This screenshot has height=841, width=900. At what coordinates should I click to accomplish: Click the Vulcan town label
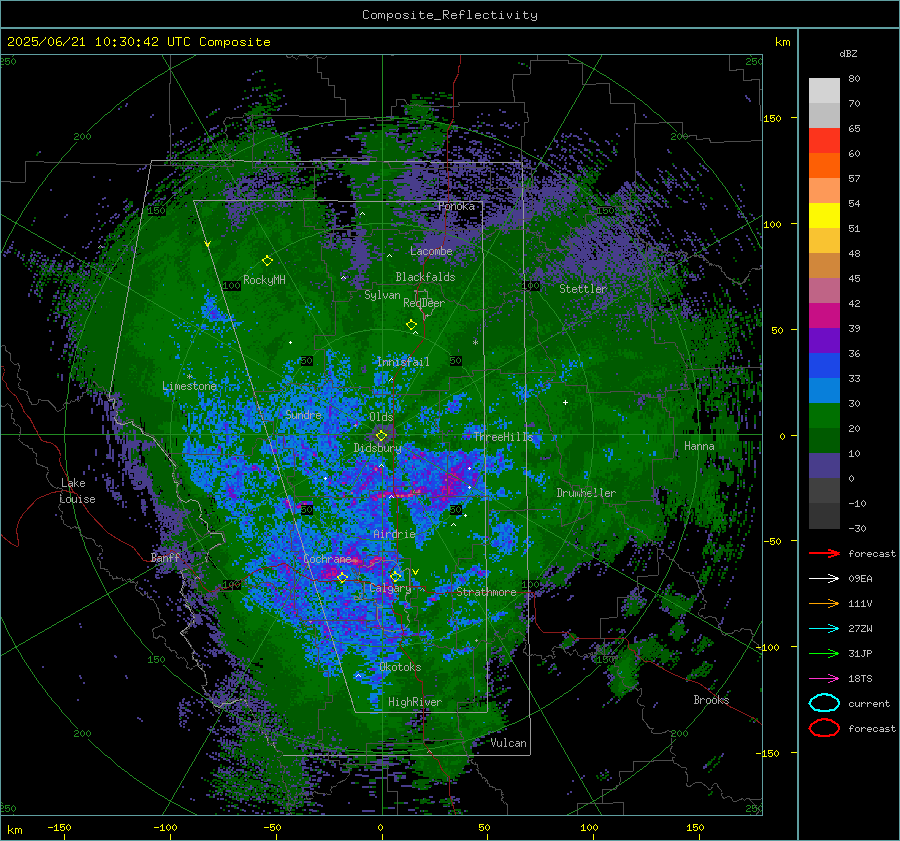508,743
